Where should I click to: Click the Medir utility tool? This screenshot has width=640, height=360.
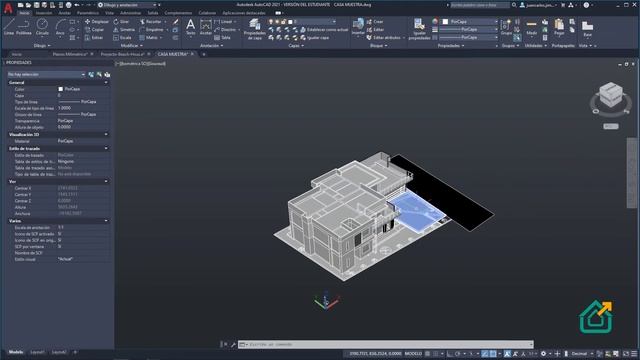[x=531, y=27]
